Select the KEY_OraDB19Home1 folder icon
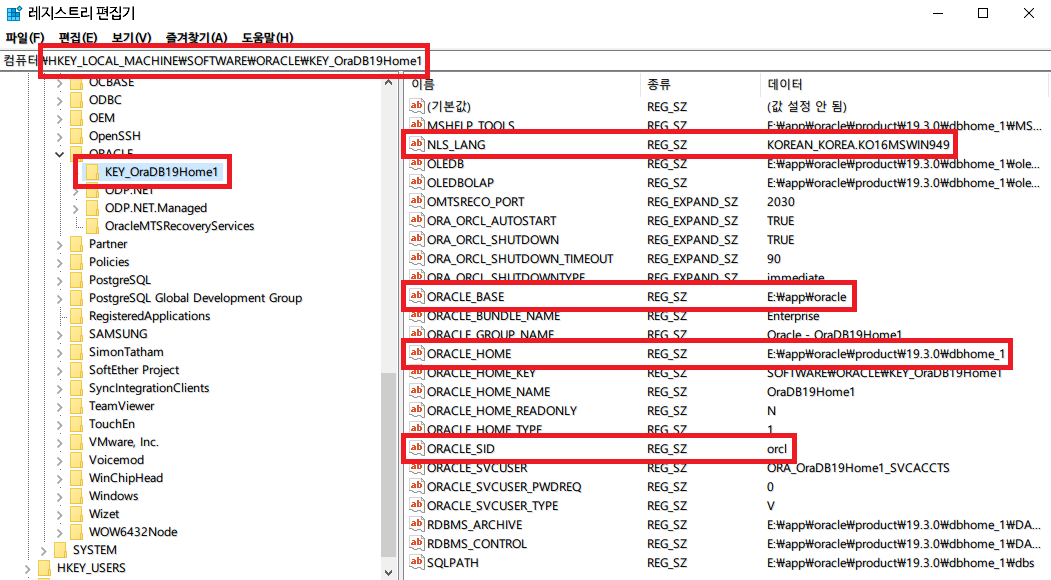 tap(92, 172)
